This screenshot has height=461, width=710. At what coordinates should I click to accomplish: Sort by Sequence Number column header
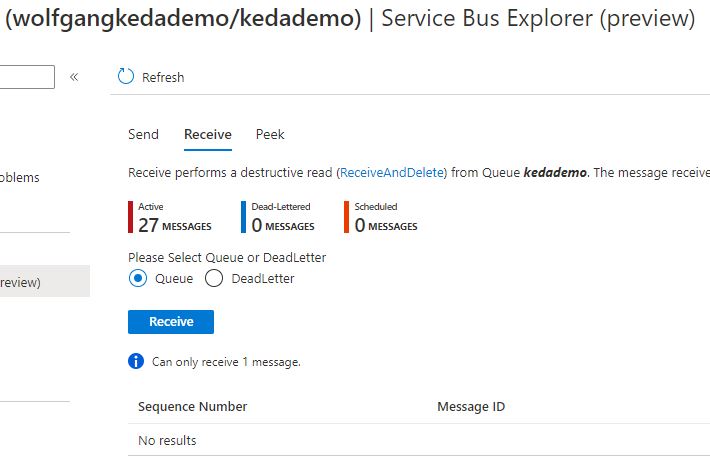click(192, 406)
